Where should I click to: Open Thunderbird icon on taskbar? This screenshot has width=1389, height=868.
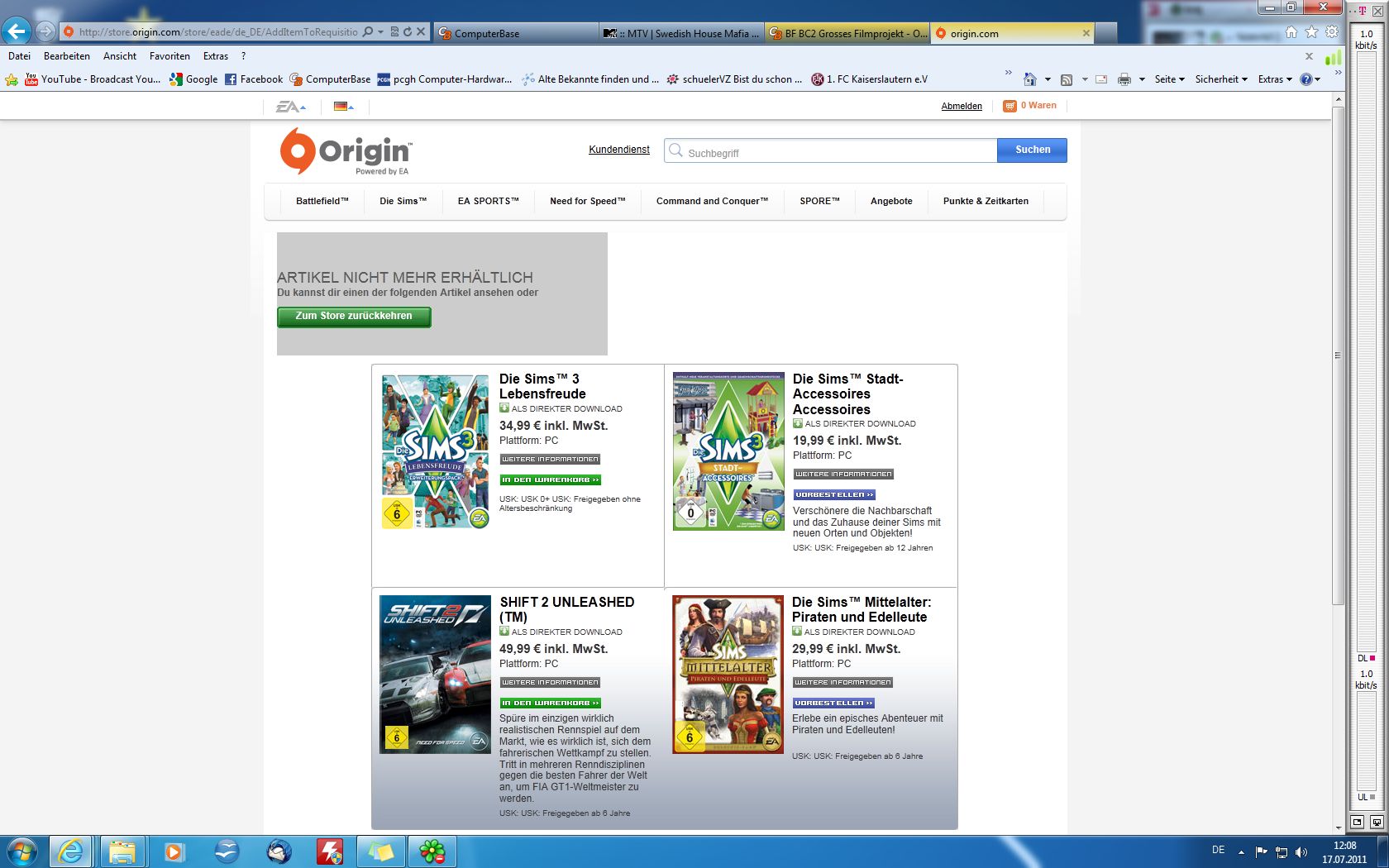click(278, 851)
